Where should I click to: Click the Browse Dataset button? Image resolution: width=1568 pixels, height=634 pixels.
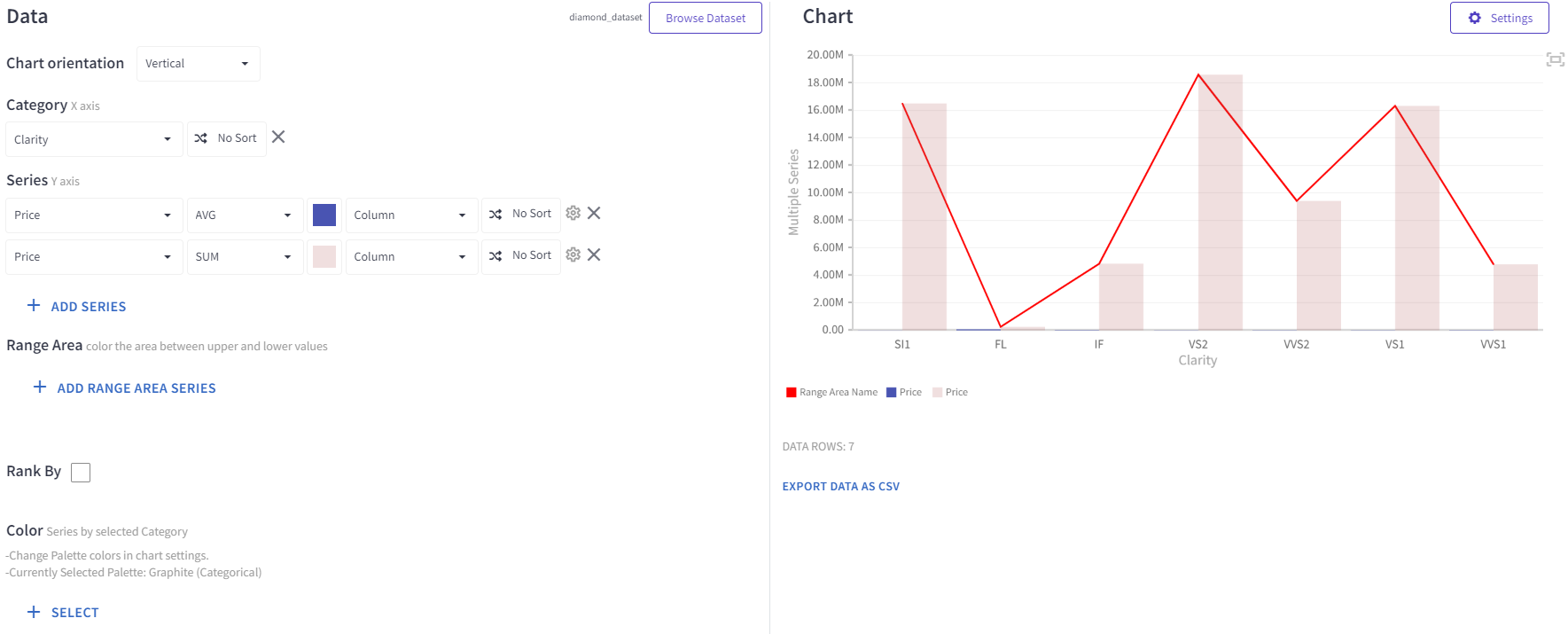click(705, 19)
